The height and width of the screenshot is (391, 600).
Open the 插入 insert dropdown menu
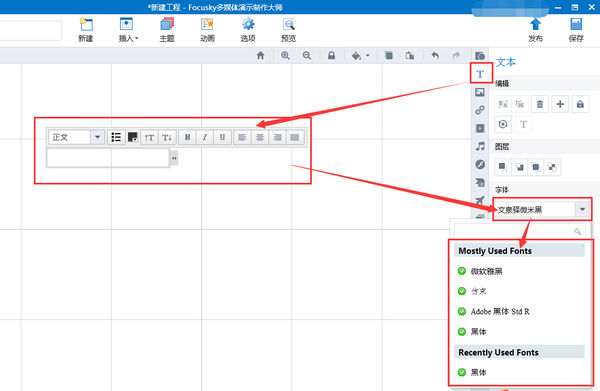pos(128,30)
